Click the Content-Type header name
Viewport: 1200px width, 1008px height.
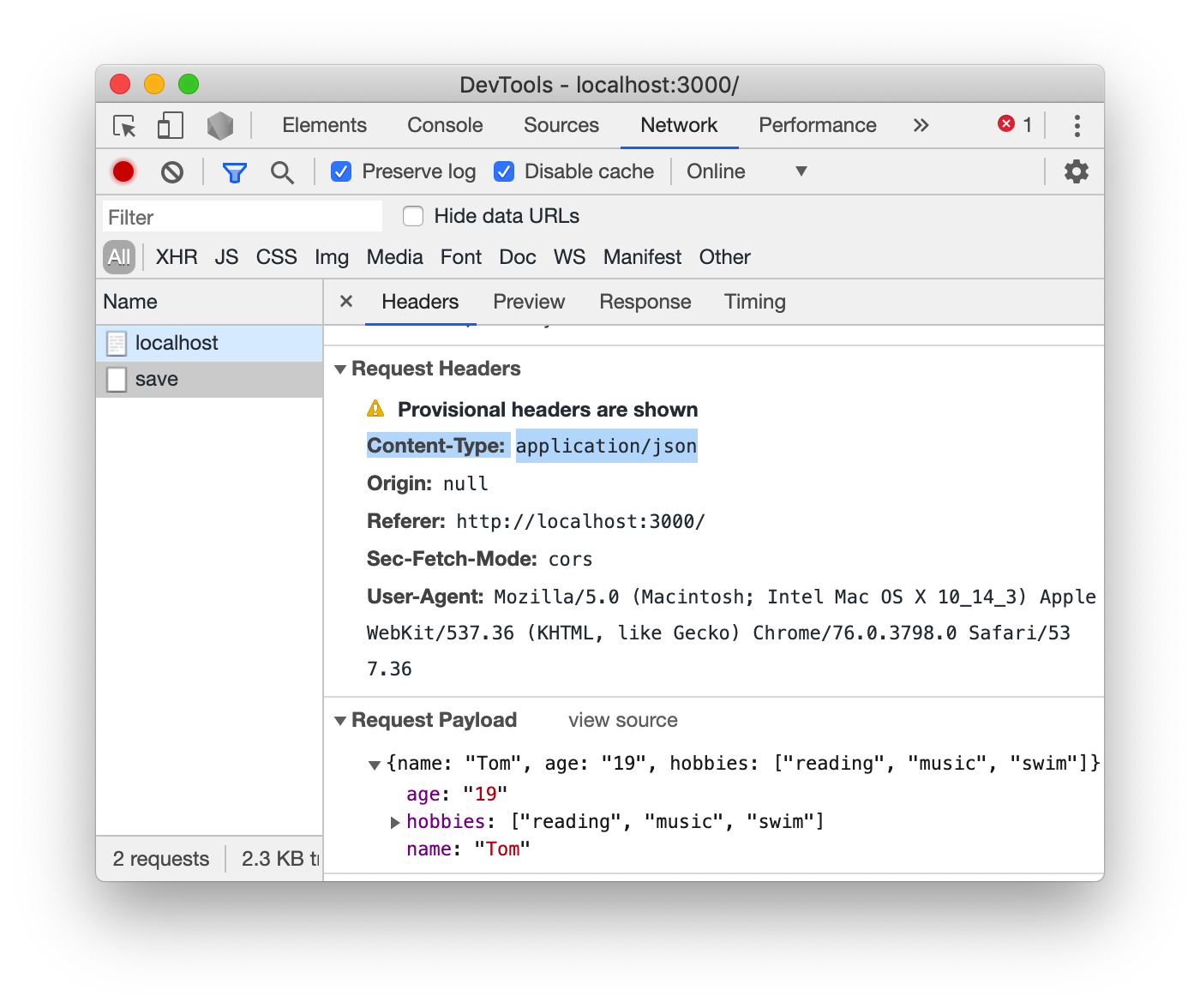pyautogui.click(x=436, y=446)
